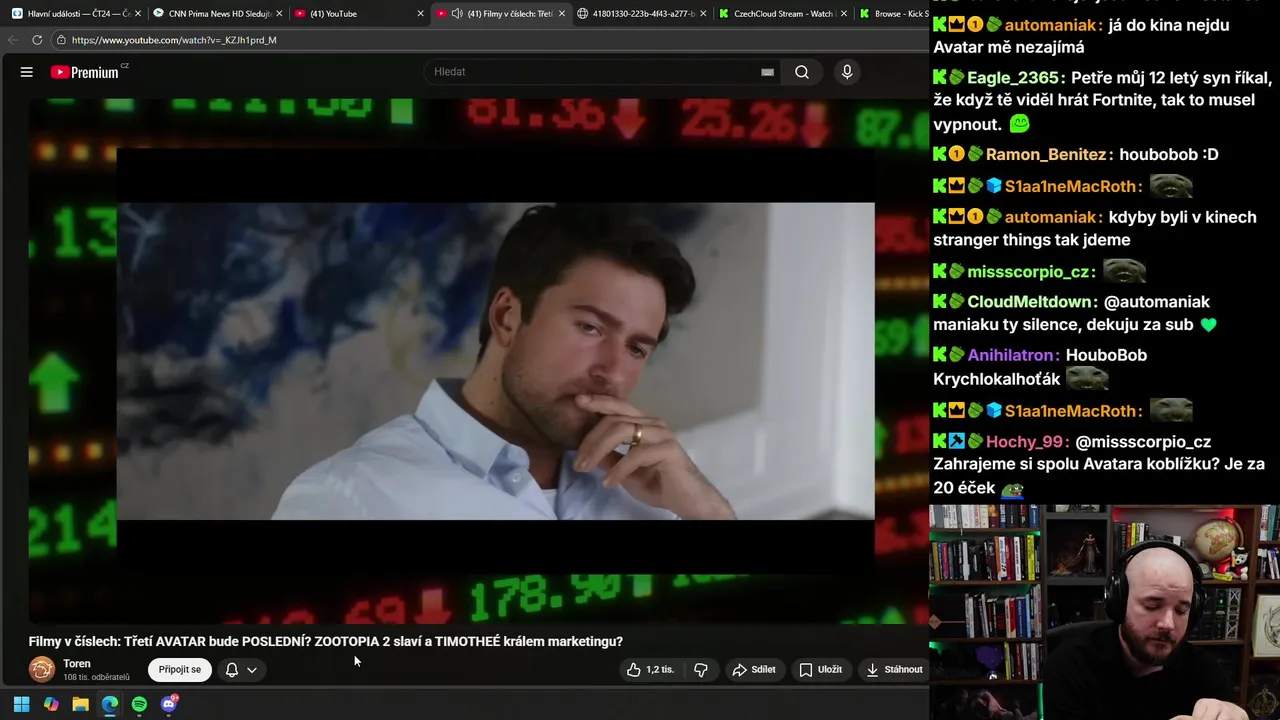Screen dimensions: 1280x720
Task: Mute audio icon on Filmy v číslech tab
Action: (457, 14)
